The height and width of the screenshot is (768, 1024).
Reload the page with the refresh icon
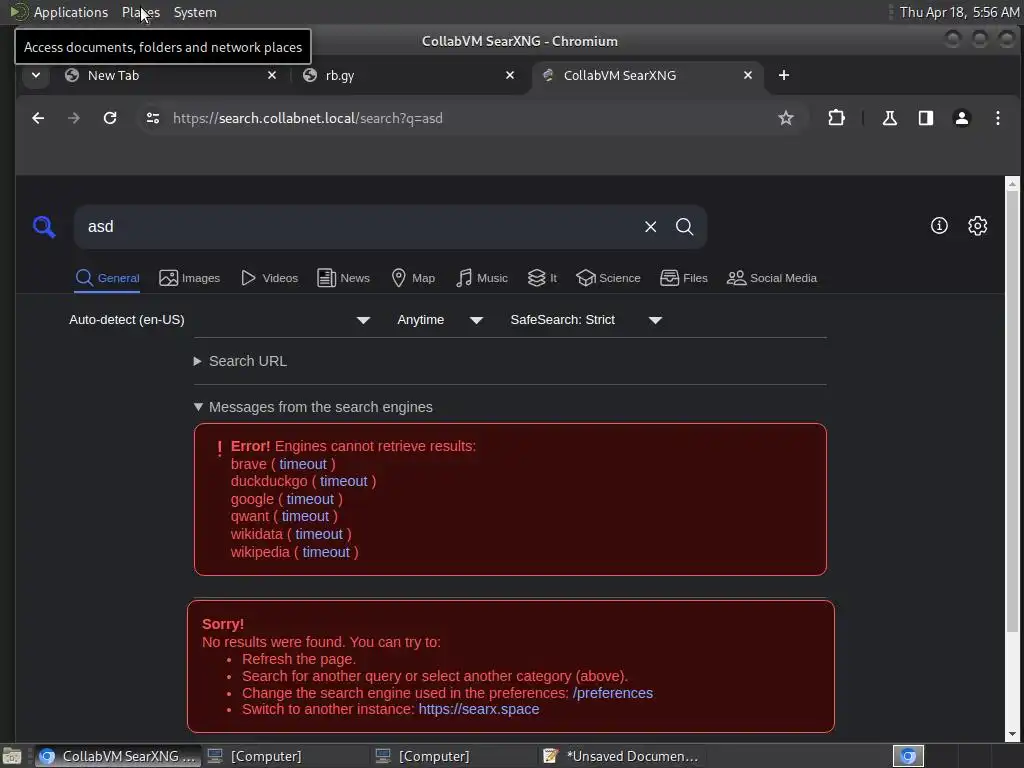(x=110, y=118)
